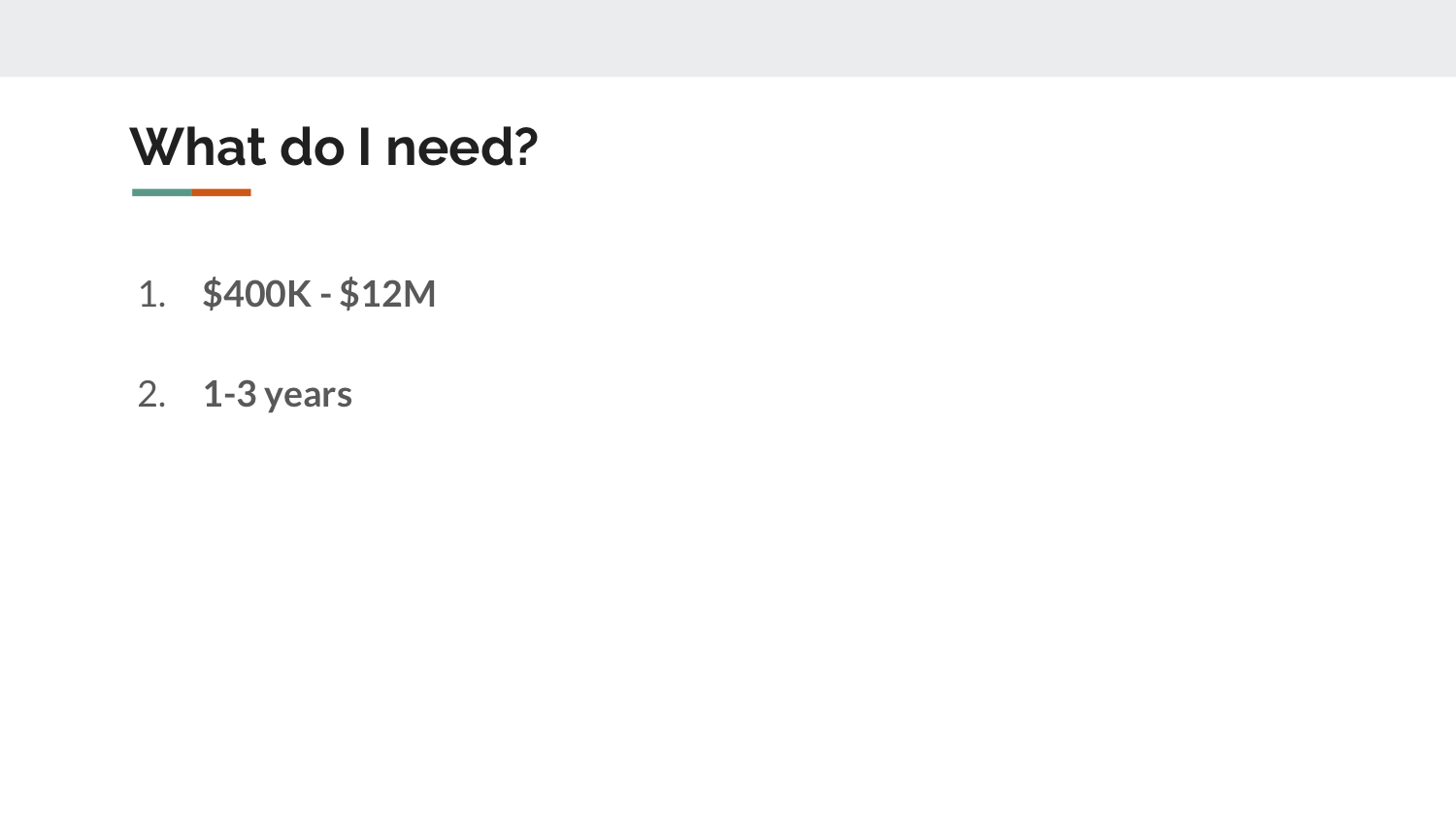This screenshot has height=818, width=1456.
Task: Select the teal segment of the title underline
Action: pyautogui.click(x=162, y=192)
